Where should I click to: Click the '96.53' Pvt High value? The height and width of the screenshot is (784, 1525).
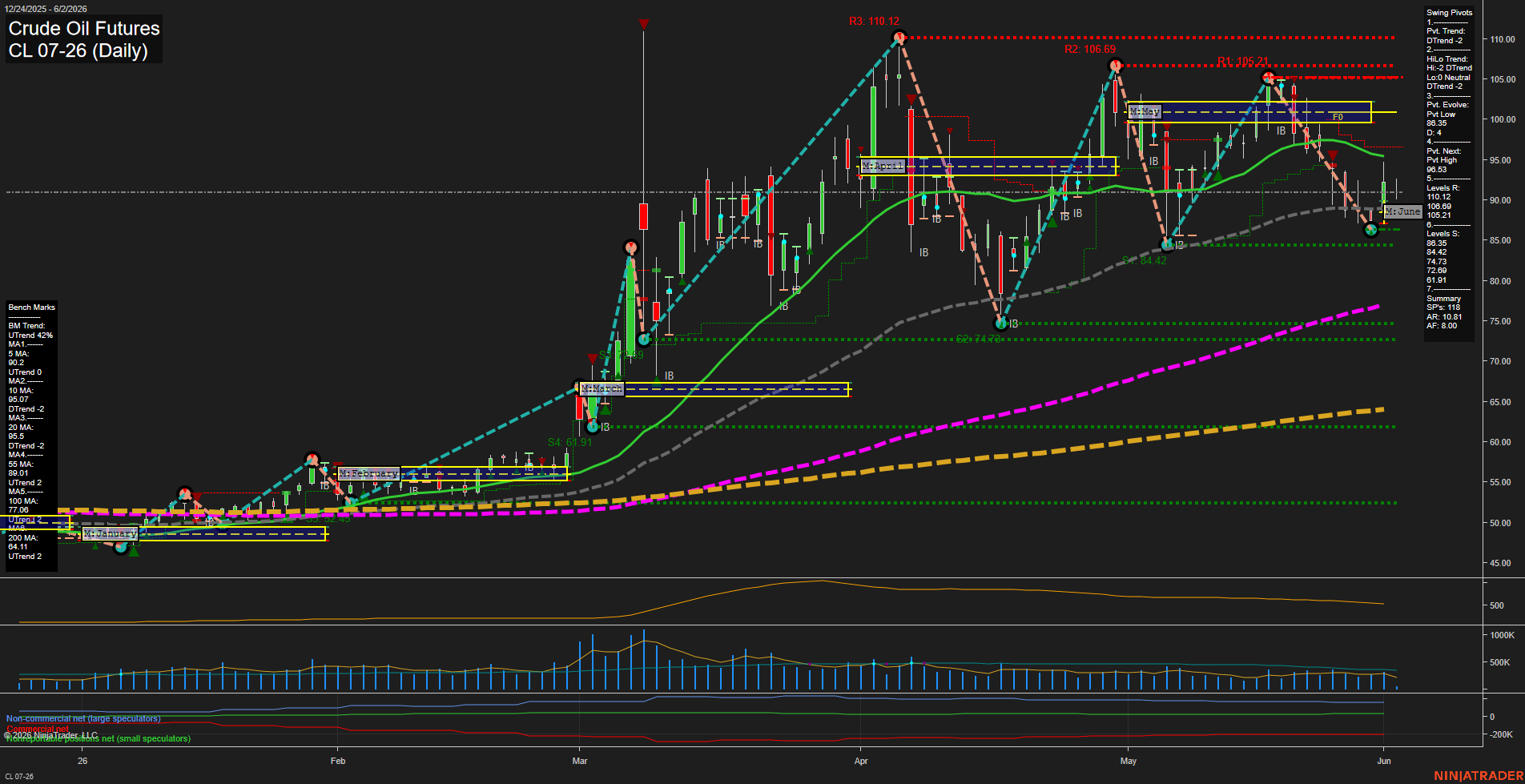pyautogui.click(x=1436, y=170)
